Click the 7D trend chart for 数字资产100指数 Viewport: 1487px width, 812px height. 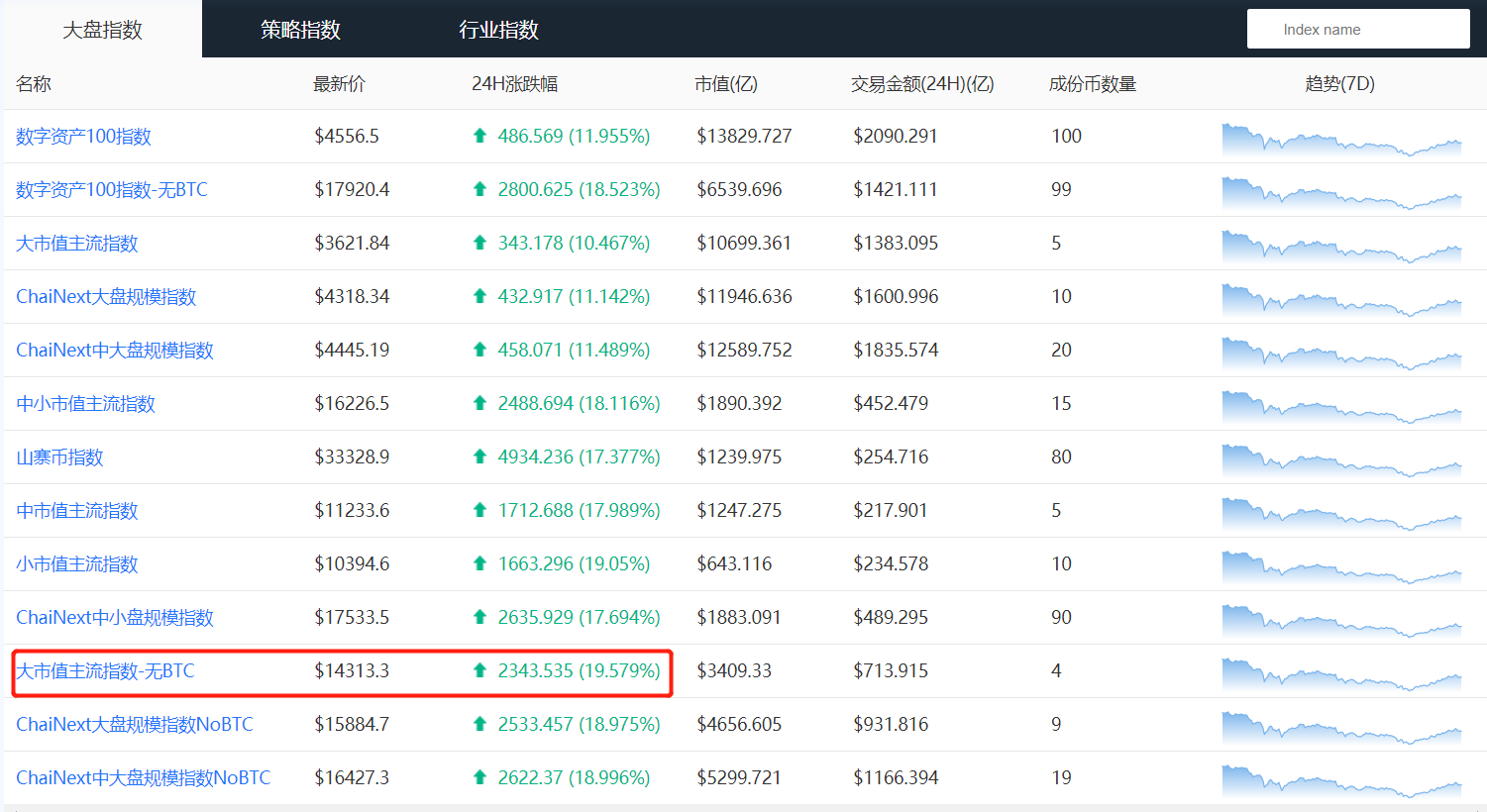(x=1341, y=140)
